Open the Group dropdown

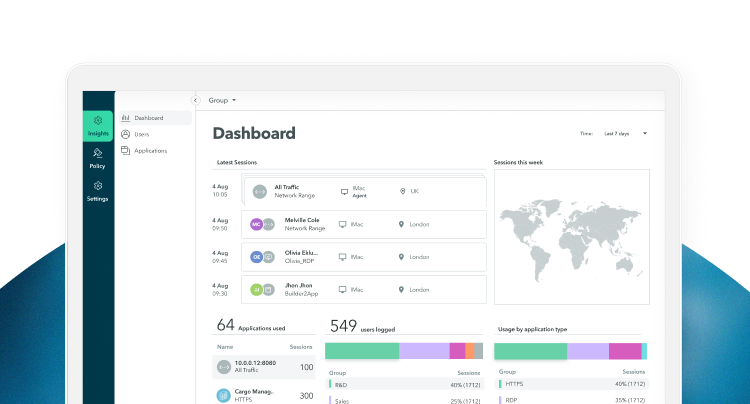[x=222, y=100]
